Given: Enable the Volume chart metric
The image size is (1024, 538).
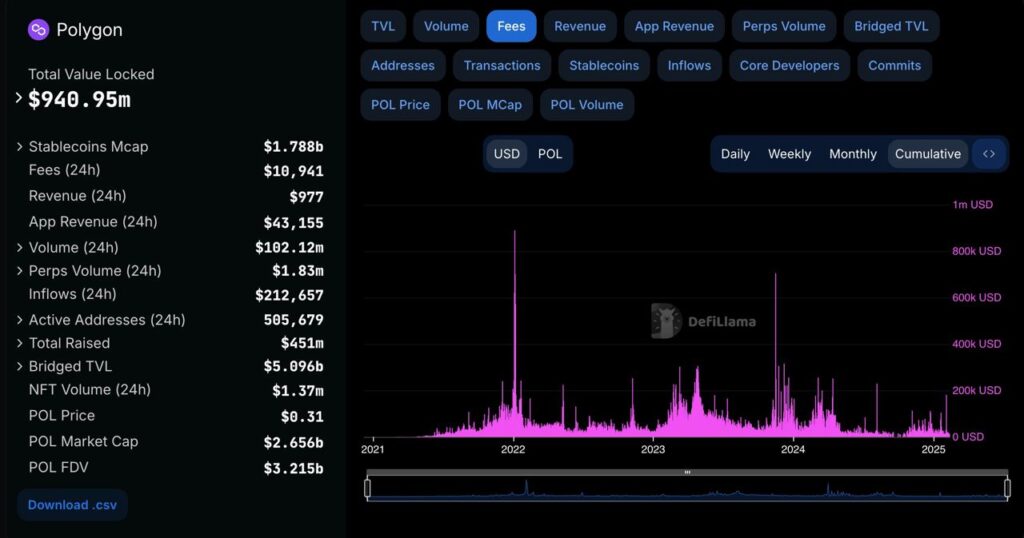Looking at the screenshot, I should point(446,26).
